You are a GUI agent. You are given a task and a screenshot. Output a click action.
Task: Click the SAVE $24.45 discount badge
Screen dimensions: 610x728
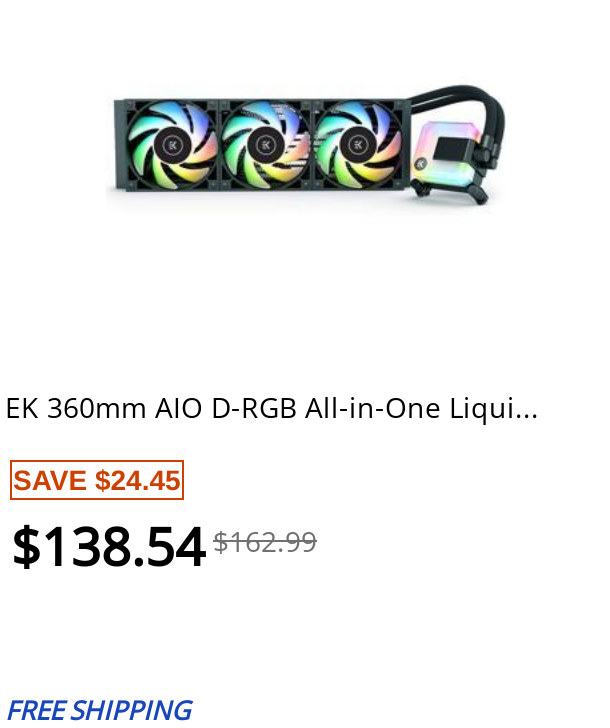tap(97, 480)
